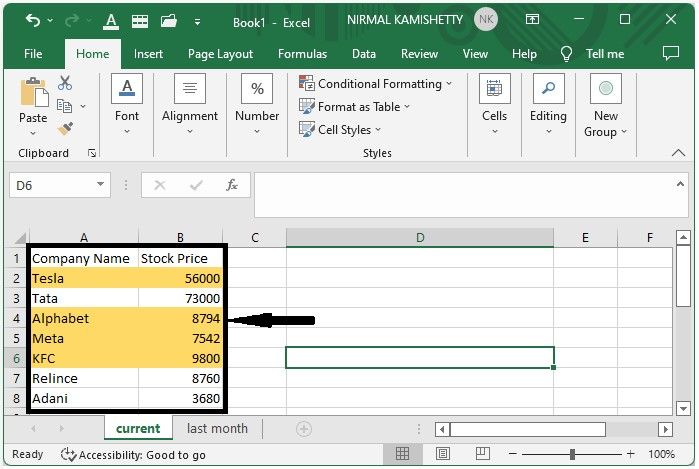The image size is (699, 469).
Task: Click the Insert Function fx icon
Action: tap(232, 185)
